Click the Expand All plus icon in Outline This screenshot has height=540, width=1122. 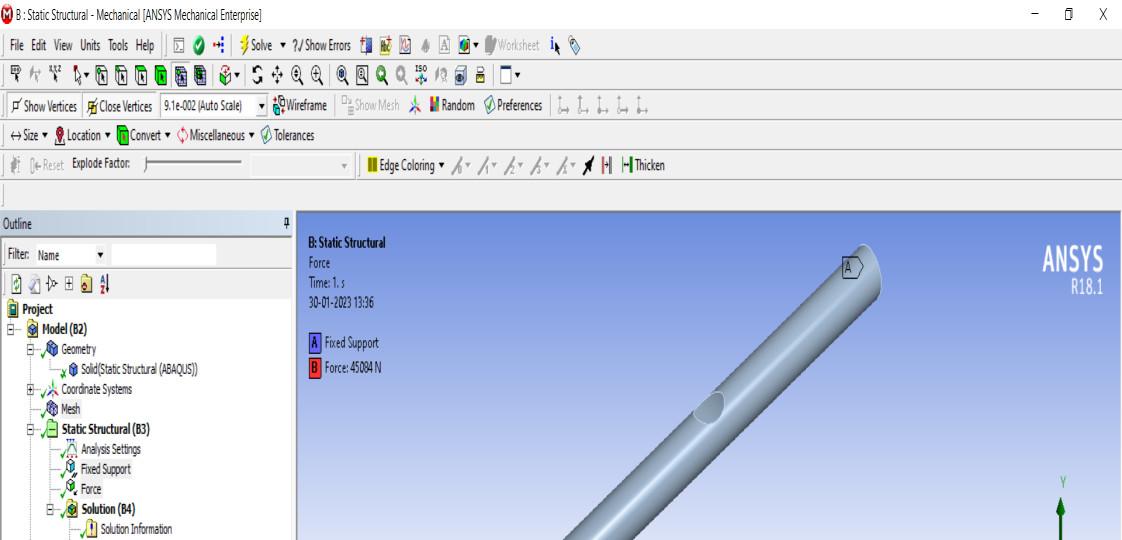pos(69,285)
